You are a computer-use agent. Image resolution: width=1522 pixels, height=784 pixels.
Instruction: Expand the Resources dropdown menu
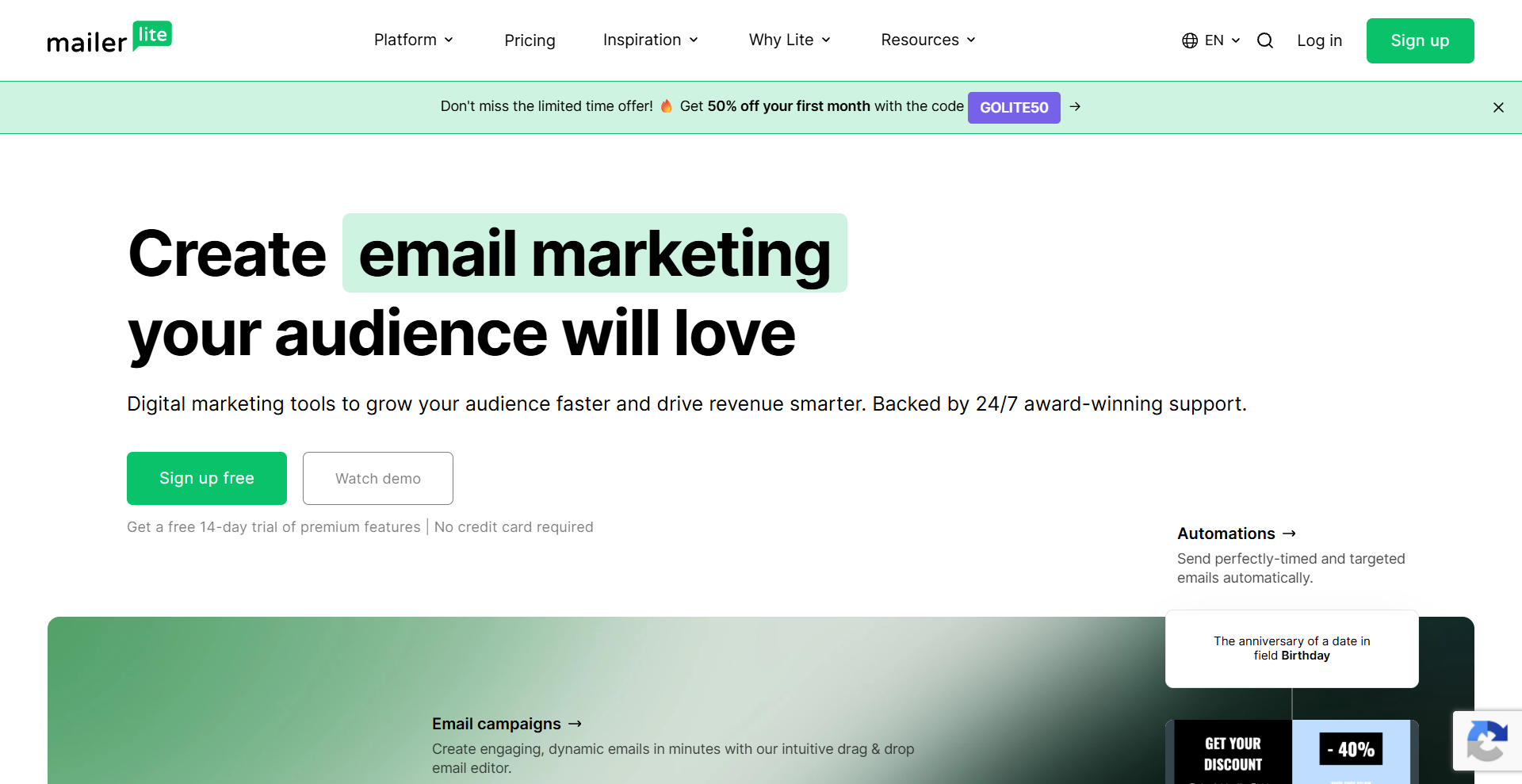(928, 40)
